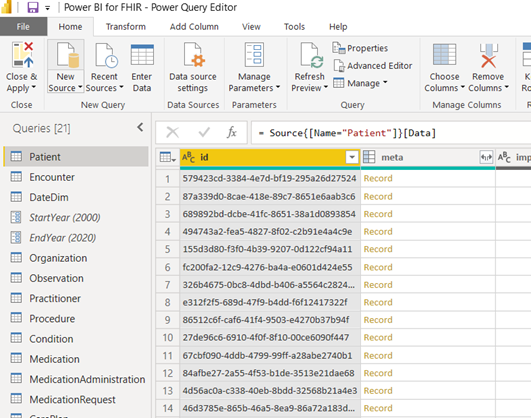Select the Patient query
Screen dimensions: 531x418
point(76,156)
